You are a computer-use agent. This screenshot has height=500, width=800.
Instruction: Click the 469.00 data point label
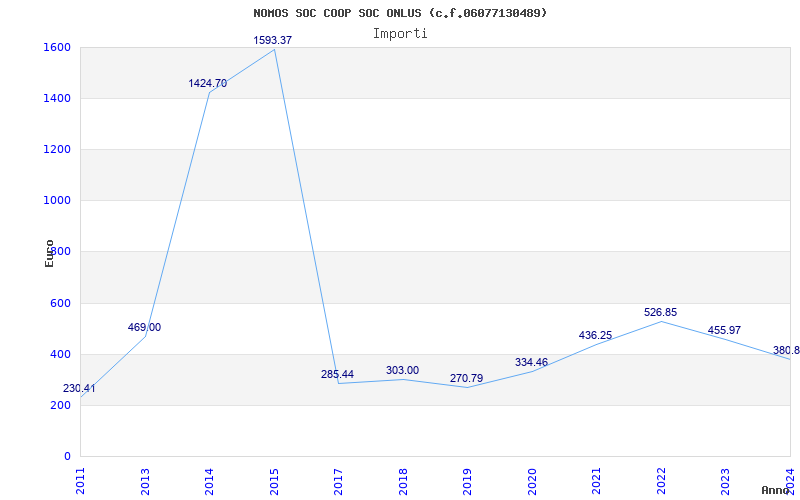[144, 328]
